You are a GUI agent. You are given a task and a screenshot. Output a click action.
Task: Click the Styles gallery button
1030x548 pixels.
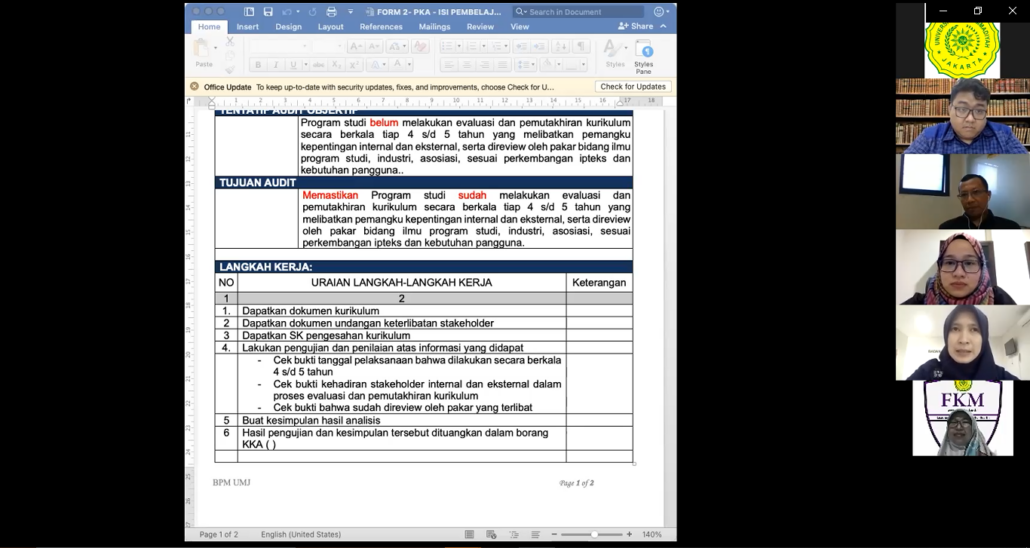click(x=615, y=53)
